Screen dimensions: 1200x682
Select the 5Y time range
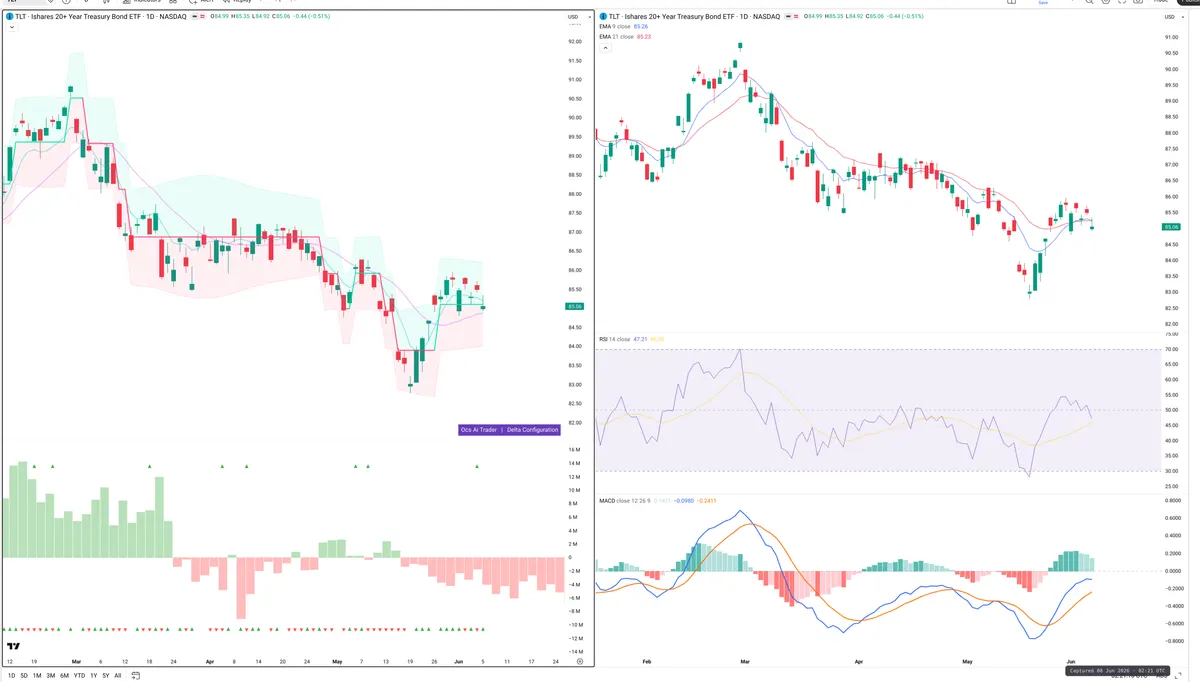(106, 675)
